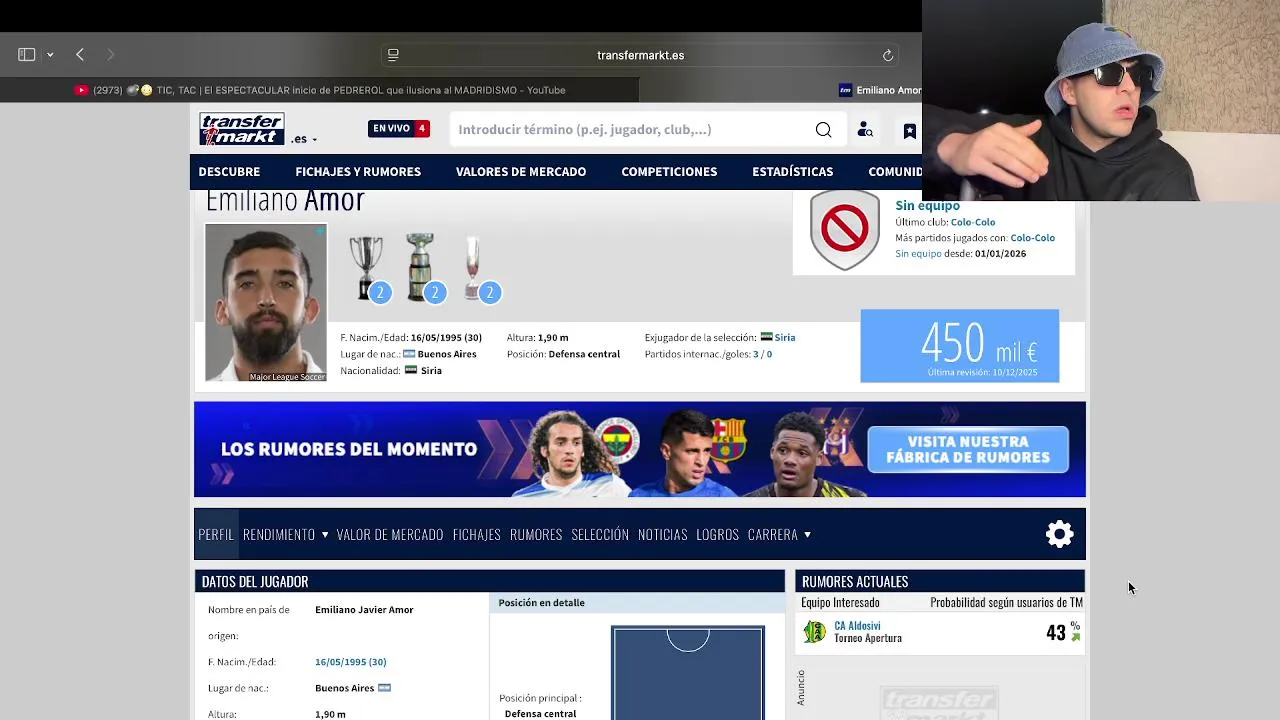Open Safari sidebar toggle icon
The image size is (1280, 720).
[27, 55]
